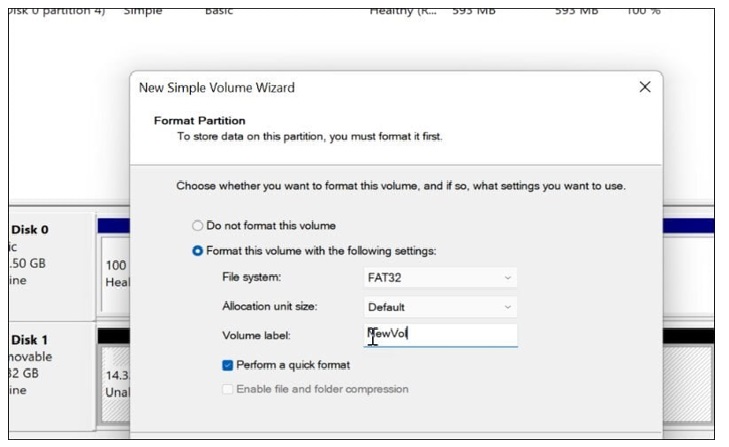729x447 pixels.
Task: Select the removable Disk 1 label
Action: [x=30, y=338]
